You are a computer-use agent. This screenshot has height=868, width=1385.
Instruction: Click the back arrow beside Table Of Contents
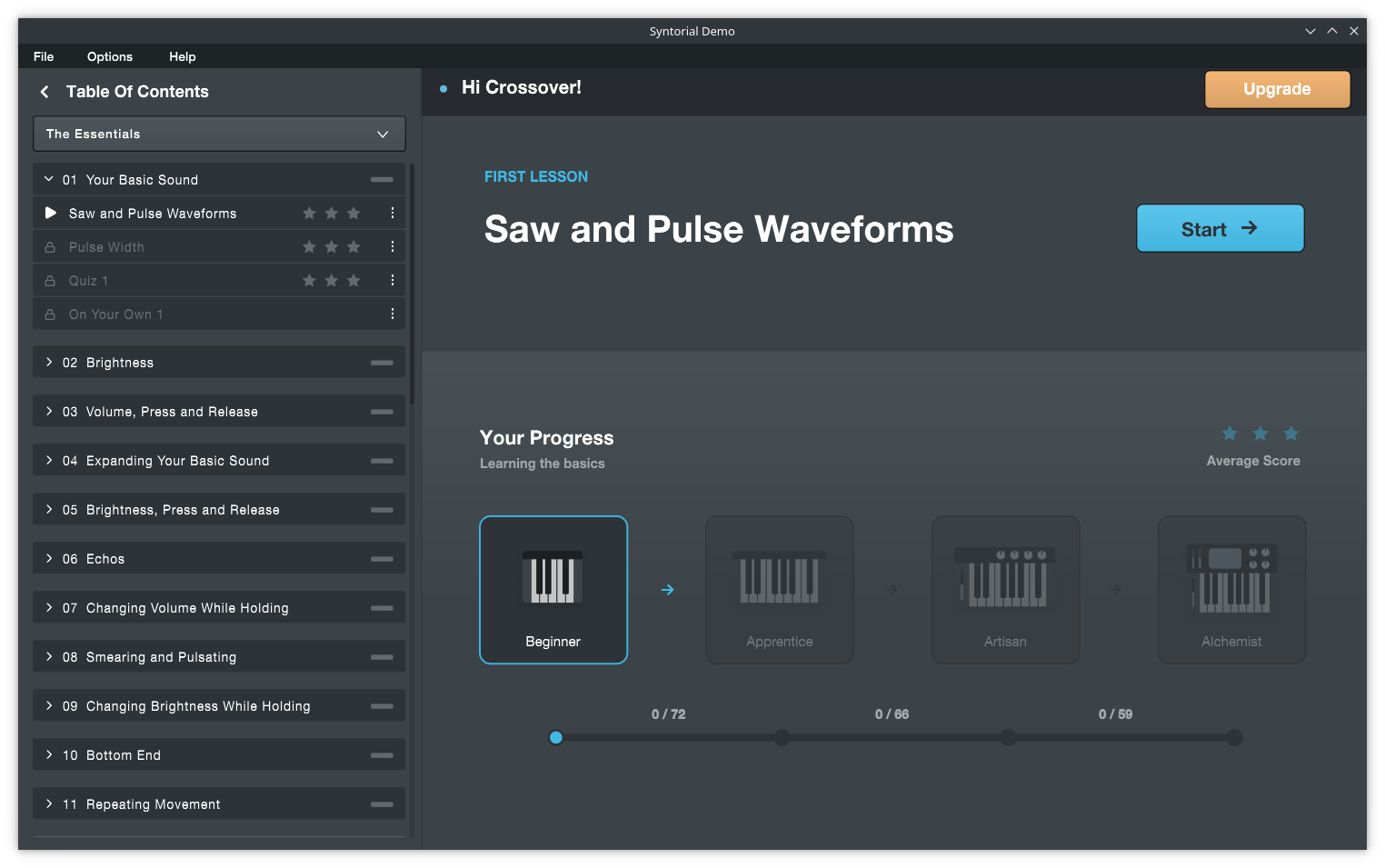44,91
